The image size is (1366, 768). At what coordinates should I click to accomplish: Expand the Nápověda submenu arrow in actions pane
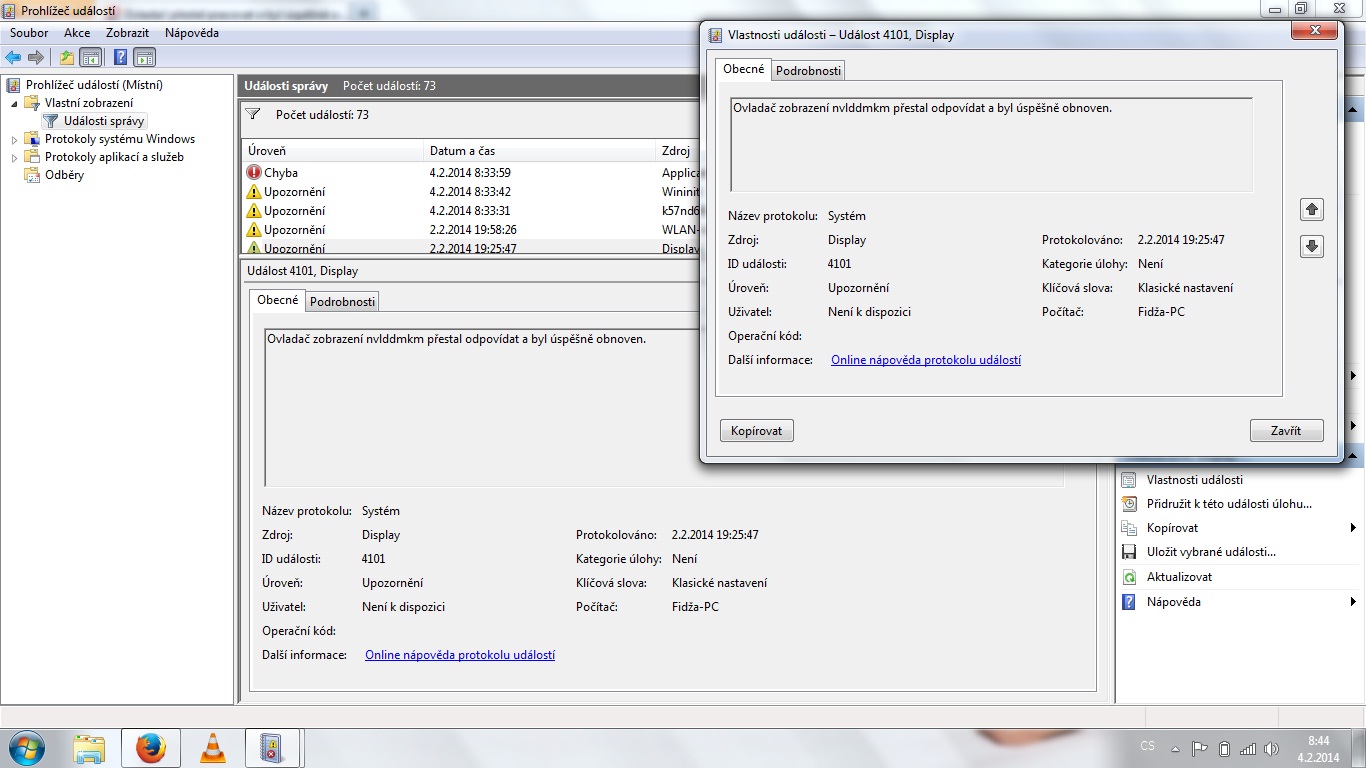click(x=1353, y=602)
